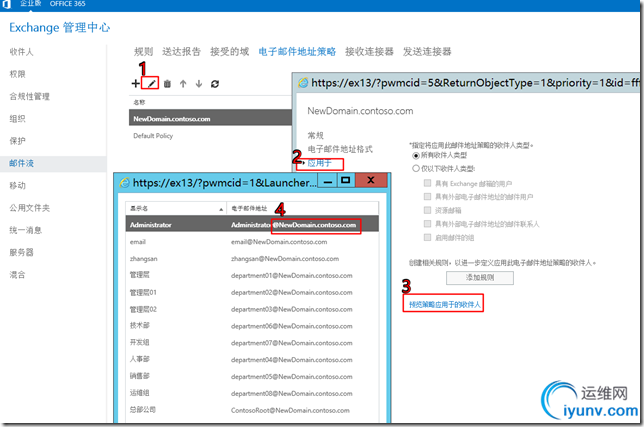Click the 添加规则 button
Screen dimensions: 644x427
click(480, 278)
